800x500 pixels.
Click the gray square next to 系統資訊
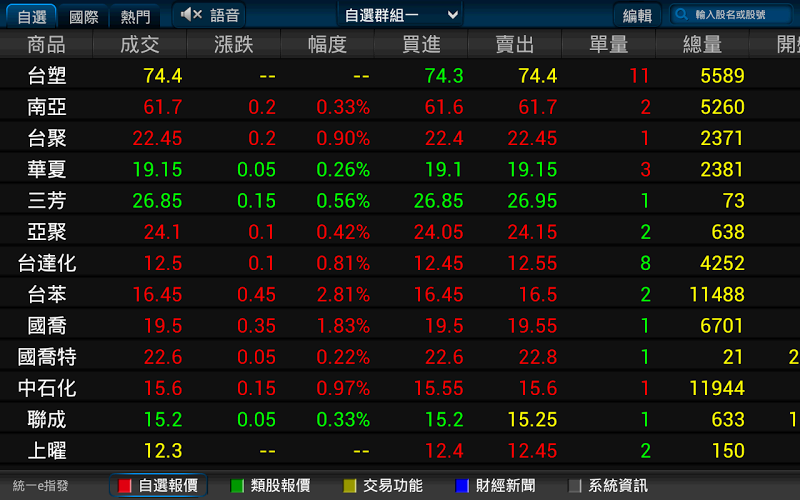click(x=574, y=486)
